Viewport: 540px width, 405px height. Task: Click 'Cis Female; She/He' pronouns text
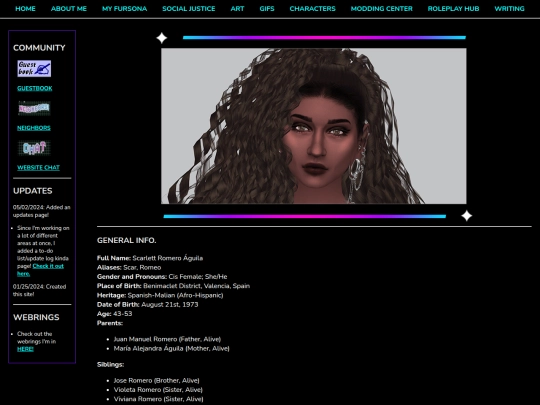pyautogui.click(x=198, y=277)
